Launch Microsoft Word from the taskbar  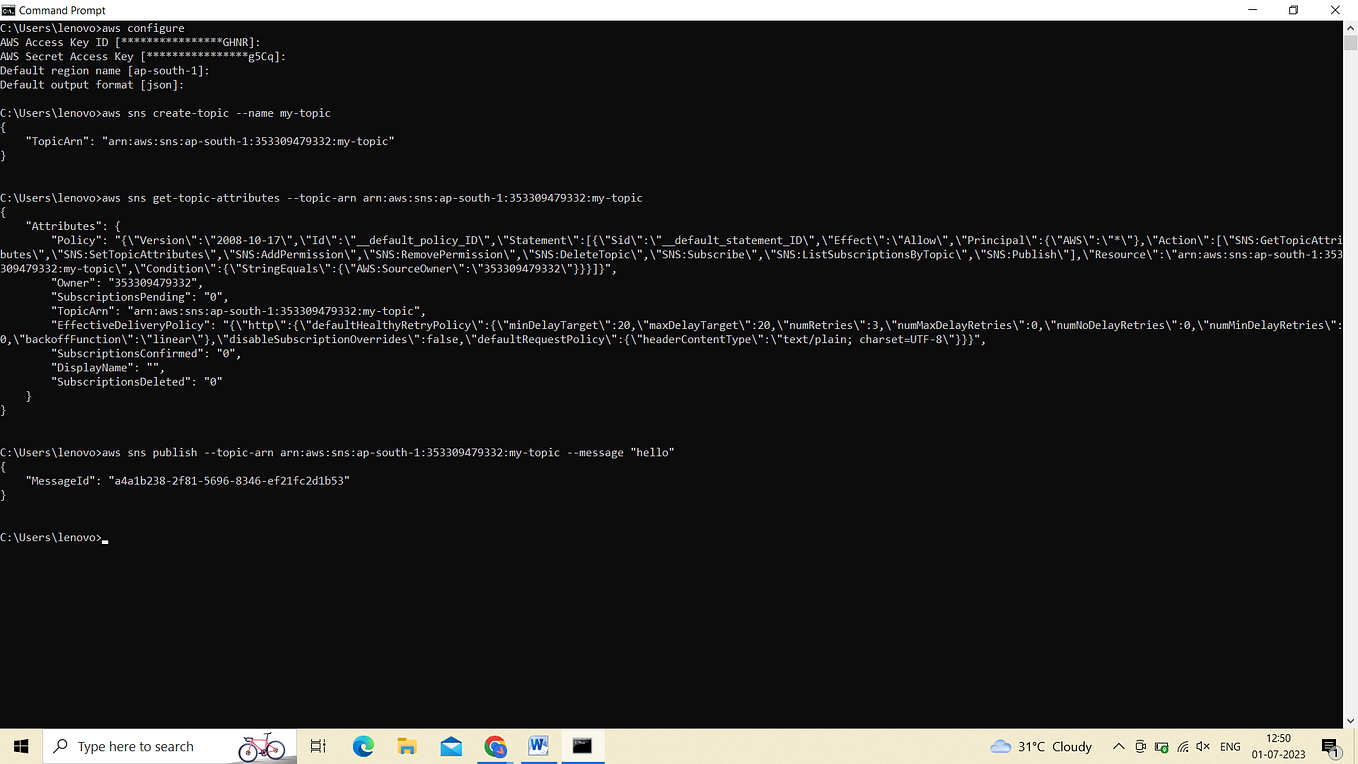tap(538, 746)
